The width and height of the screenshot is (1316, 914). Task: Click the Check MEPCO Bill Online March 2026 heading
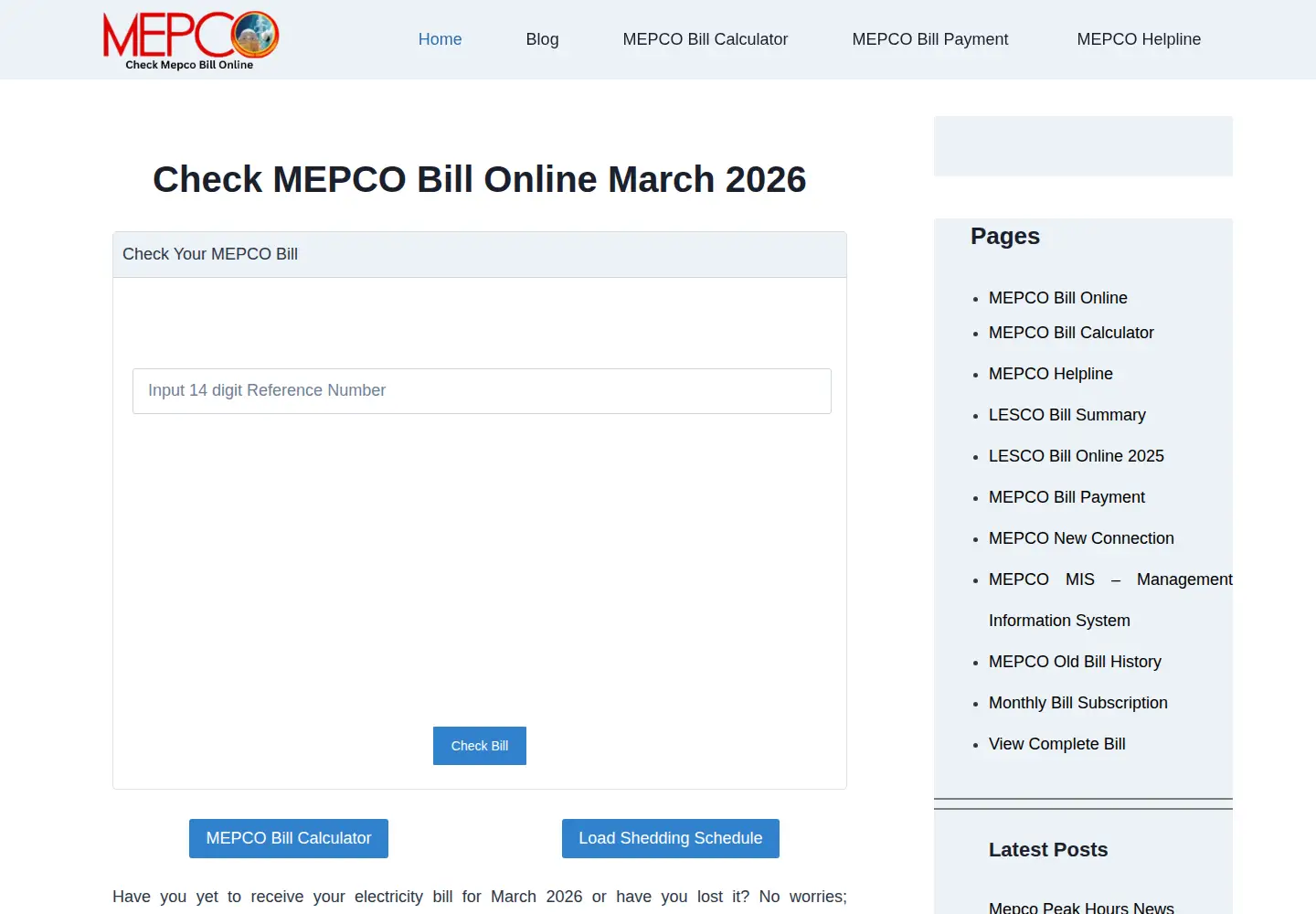tap(480, 179)
